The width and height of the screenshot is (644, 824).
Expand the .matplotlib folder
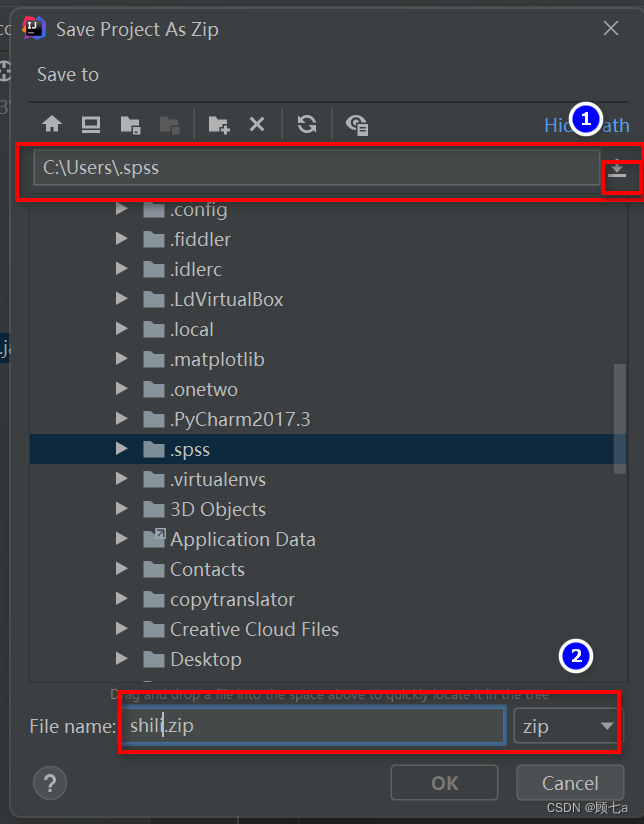click(122, 359)
